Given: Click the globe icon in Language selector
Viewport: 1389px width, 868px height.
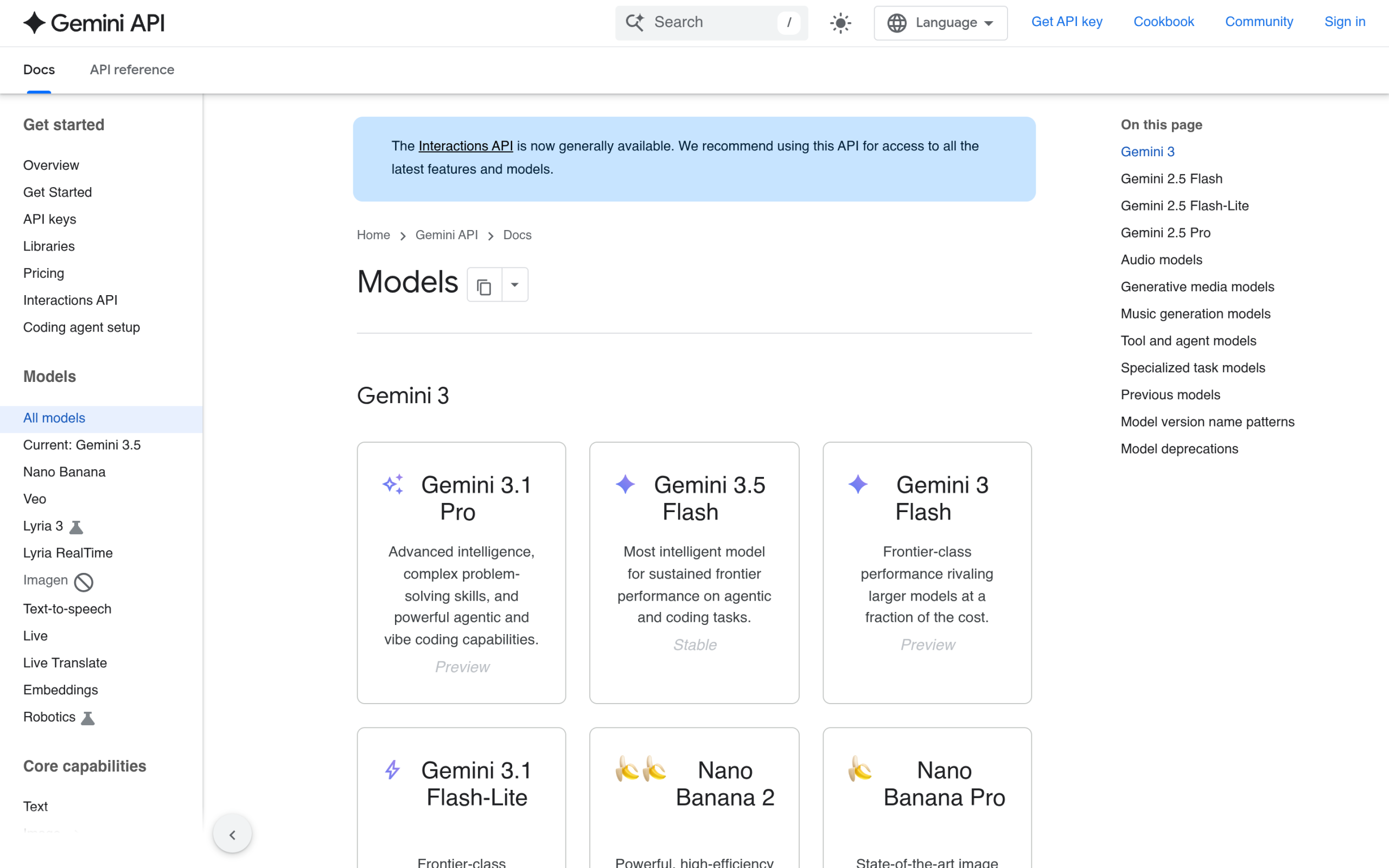Looking at the screenshot, I should 896,23.
